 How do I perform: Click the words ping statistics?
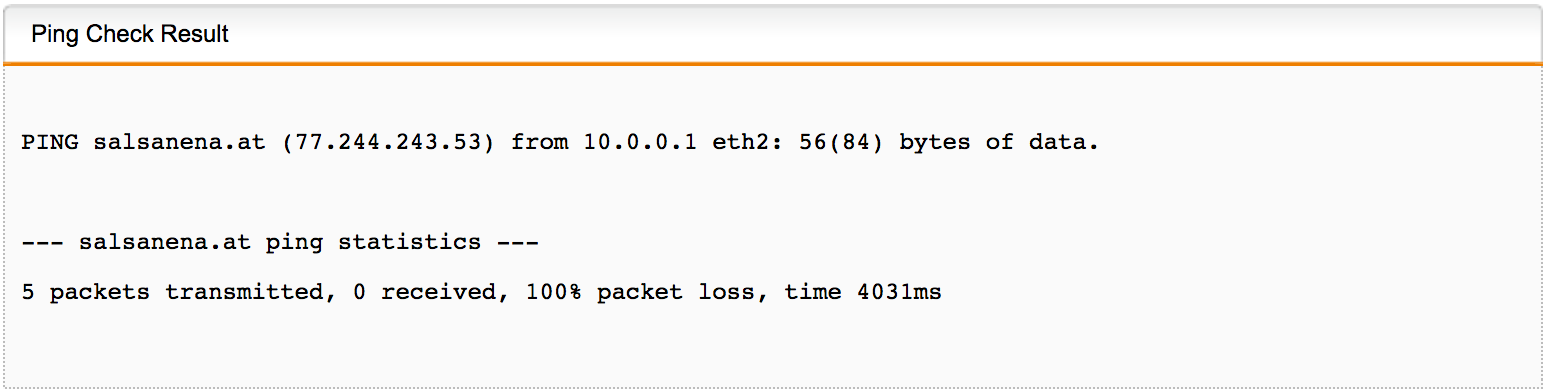[374, 242]
